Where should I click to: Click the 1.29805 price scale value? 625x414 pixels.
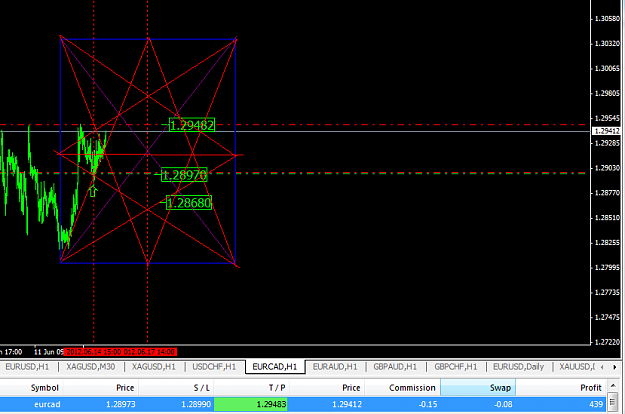[x=607, y=93]
